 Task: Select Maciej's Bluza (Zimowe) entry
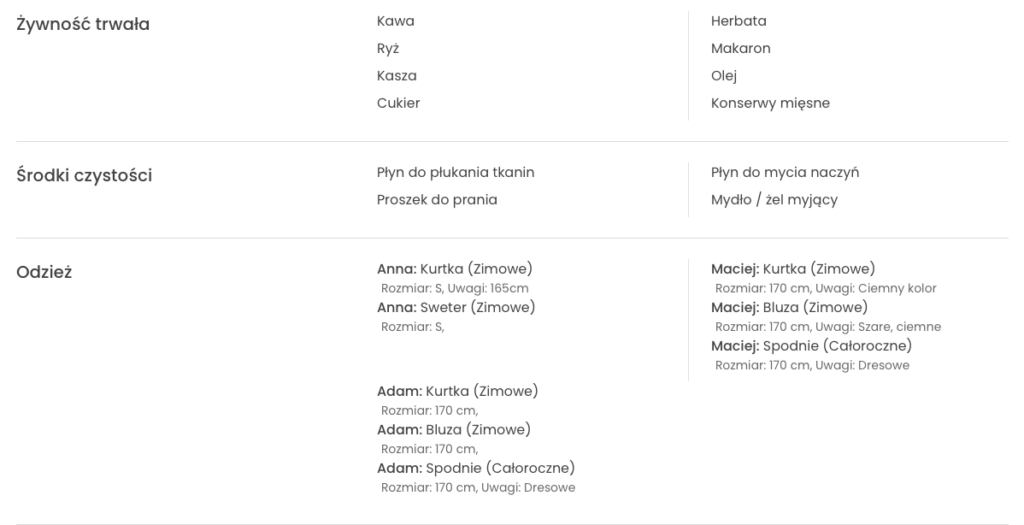point(789,307)
